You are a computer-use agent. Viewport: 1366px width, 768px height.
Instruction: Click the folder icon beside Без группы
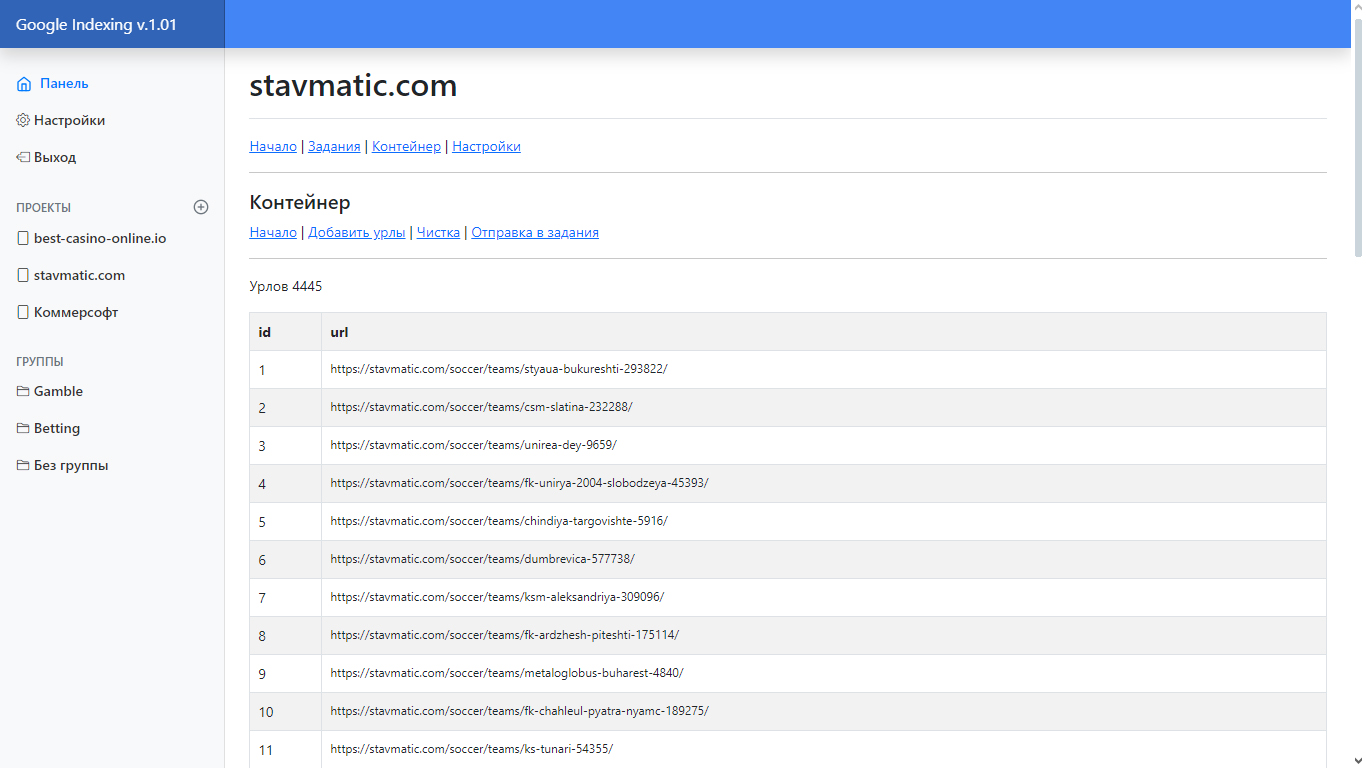(23, 465)
